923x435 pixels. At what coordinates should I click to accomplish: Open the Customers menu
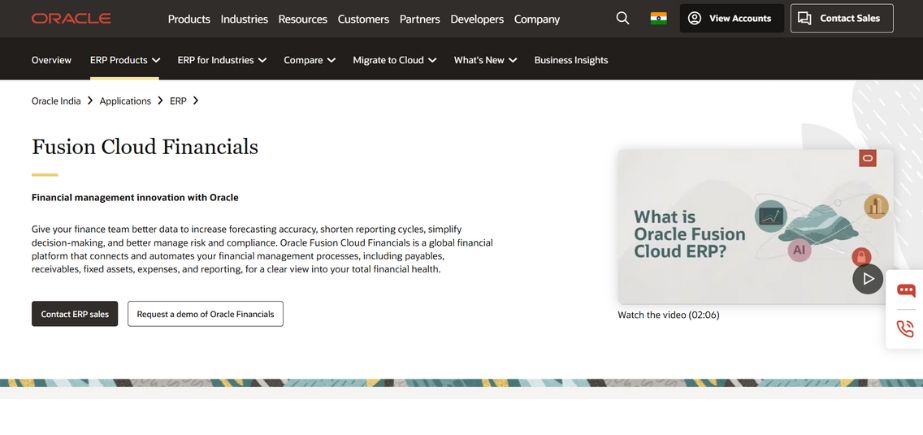click(x=363, y=19)
